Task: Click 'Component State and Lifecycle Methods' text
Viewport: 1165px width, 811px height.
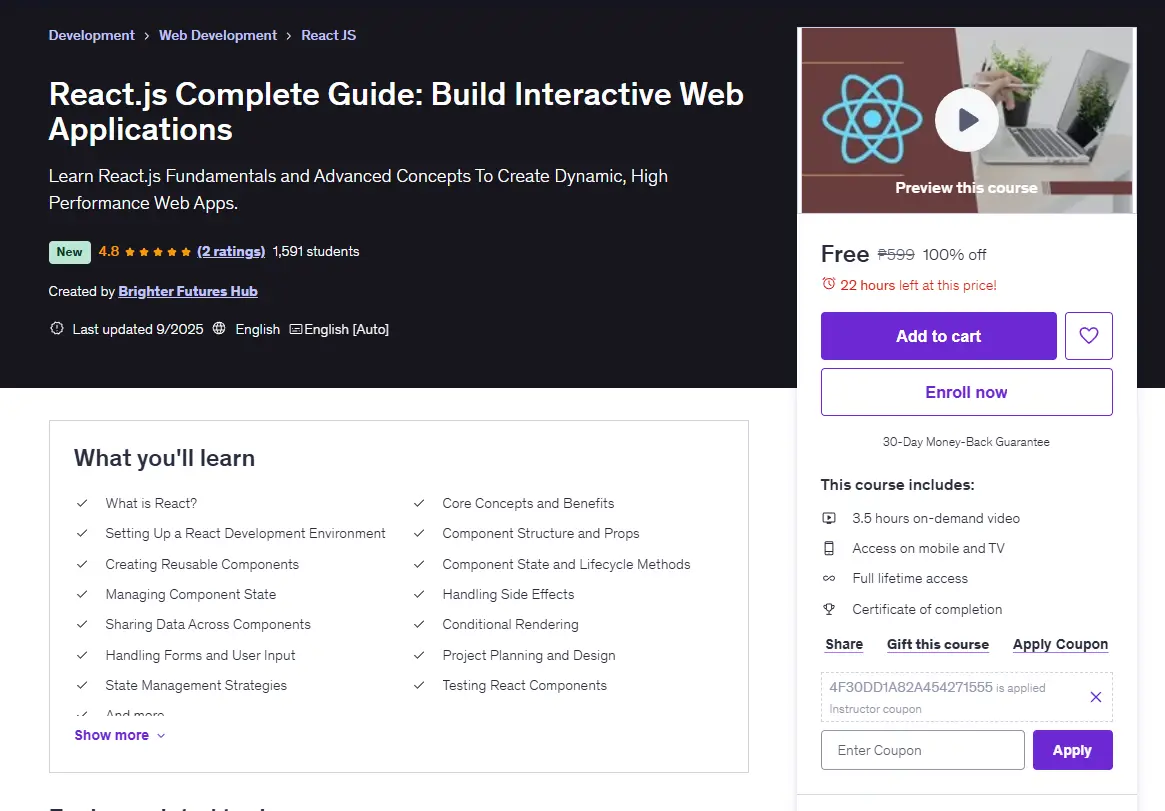Action: [x=566, y=564]
